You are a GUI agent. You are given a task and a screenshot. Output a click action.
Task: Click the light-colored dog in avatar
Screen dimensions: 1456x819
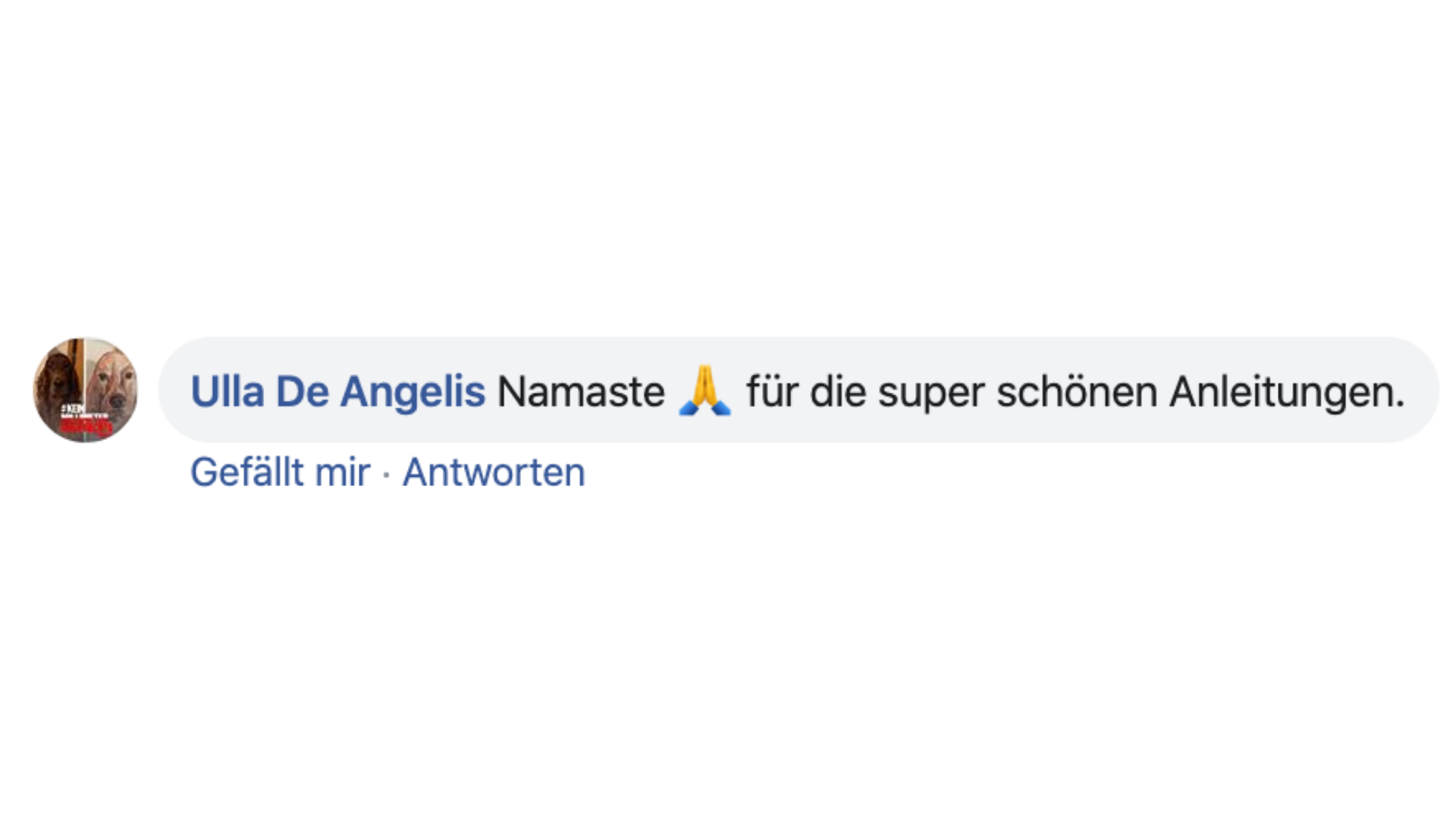(111, 382)
